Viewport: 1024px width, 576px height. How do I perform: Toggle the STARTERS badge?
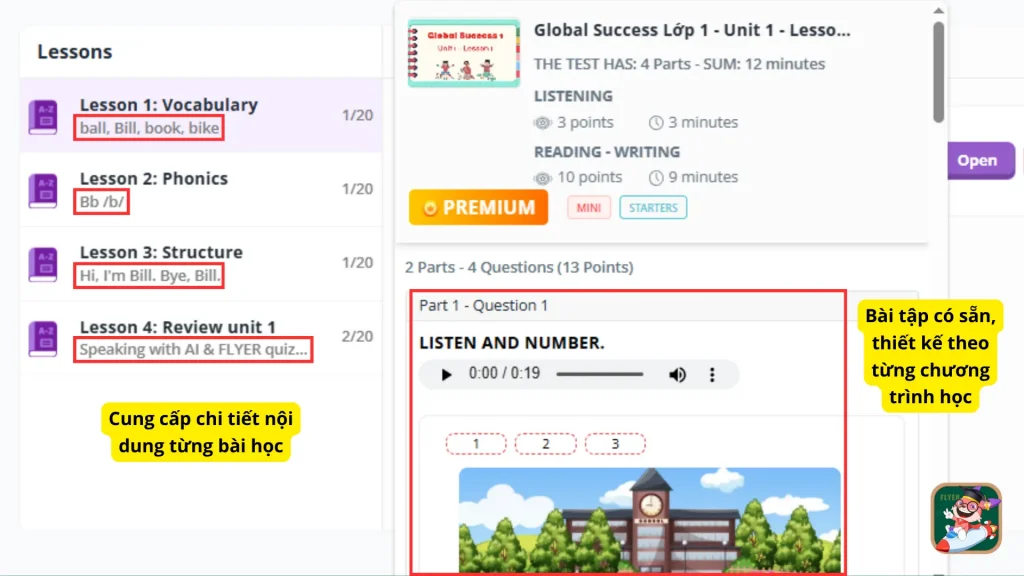[653, 207]
